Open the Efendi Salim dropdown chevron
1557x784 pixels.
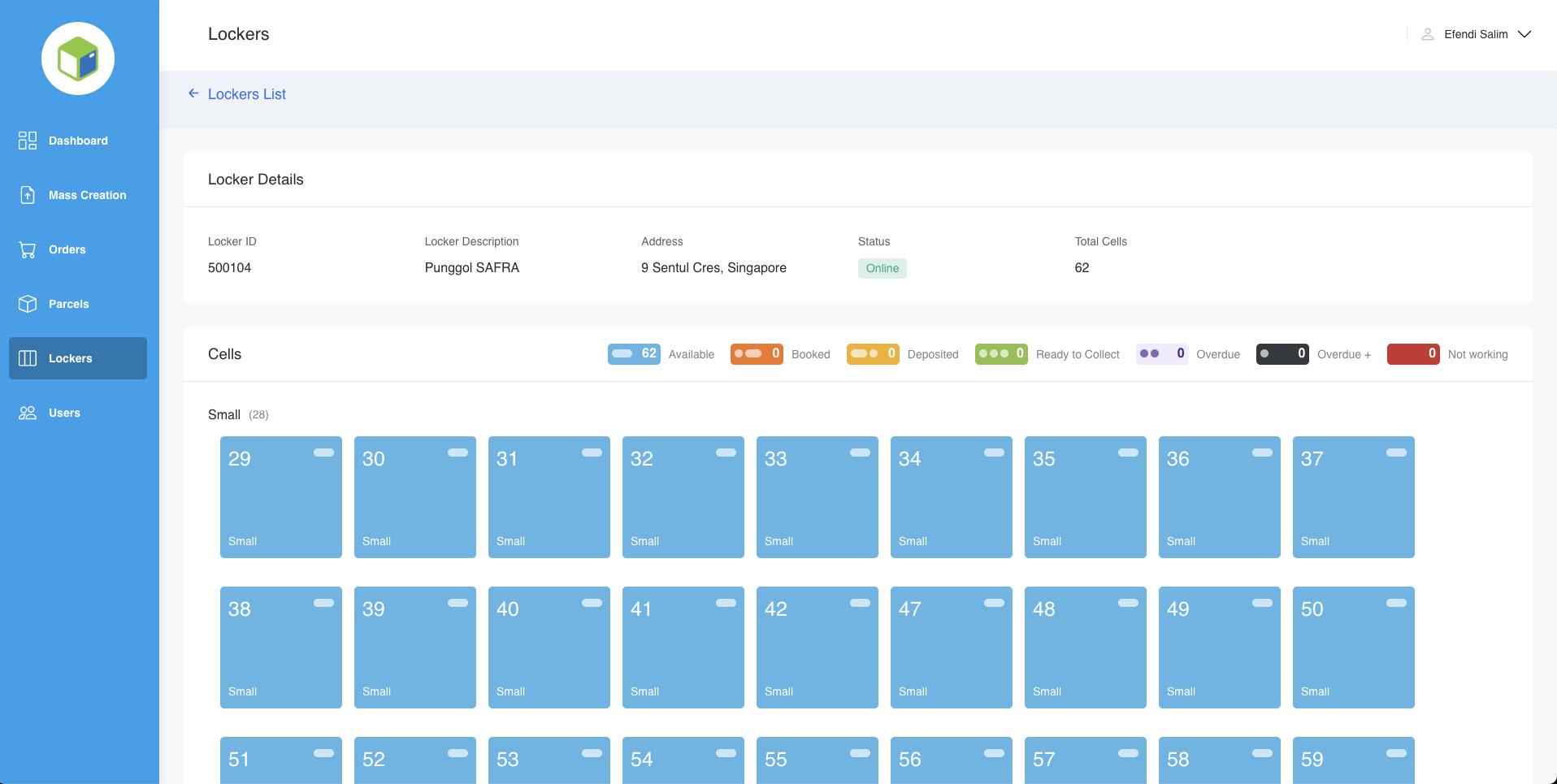point(1524,34)
